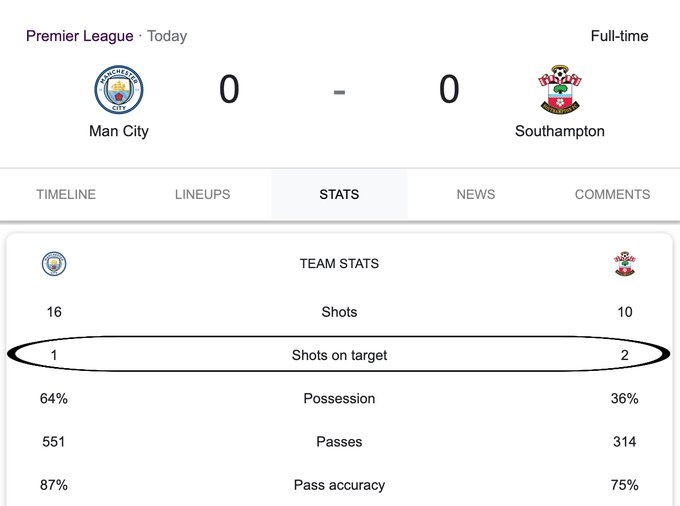Click small Man City logo in team stats
Viewport: 680px width, 506px height.
tap(54, 264)
